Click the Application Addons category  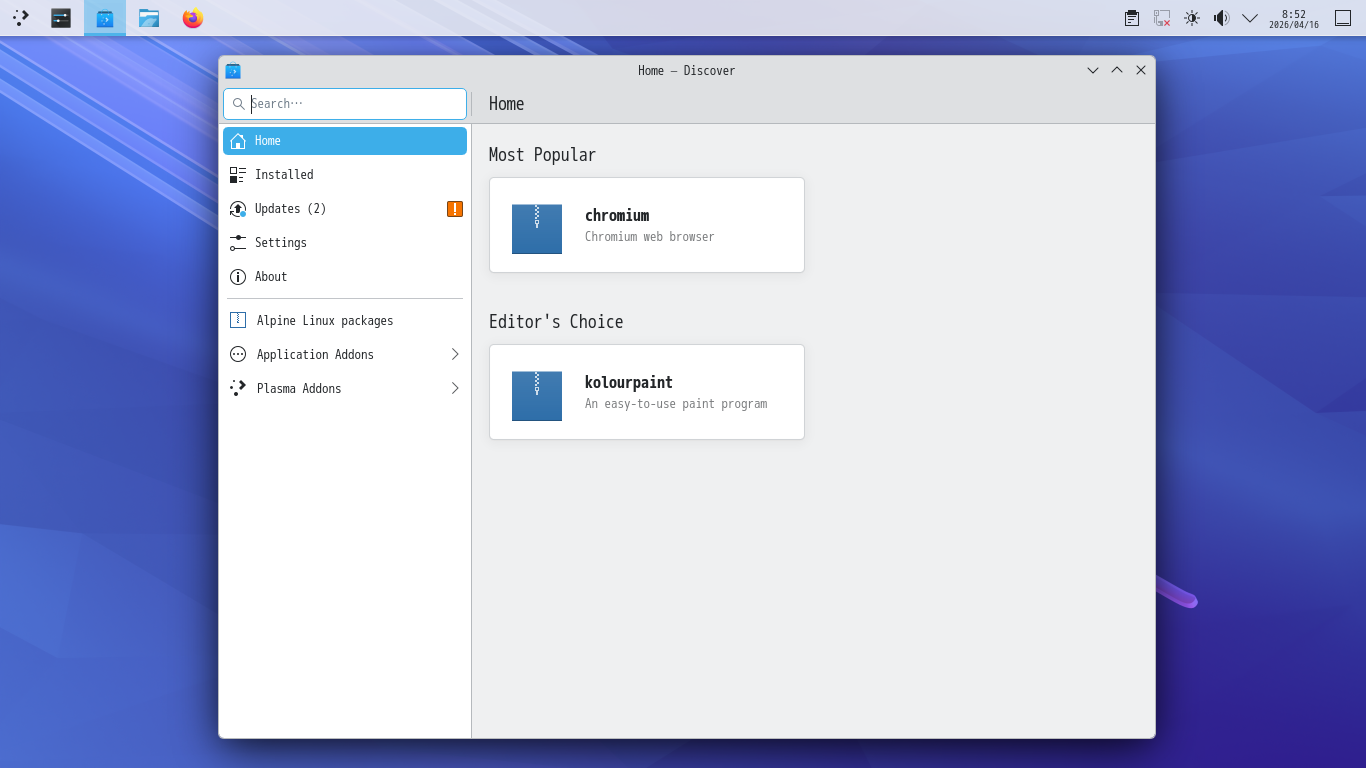click(345, 355)
